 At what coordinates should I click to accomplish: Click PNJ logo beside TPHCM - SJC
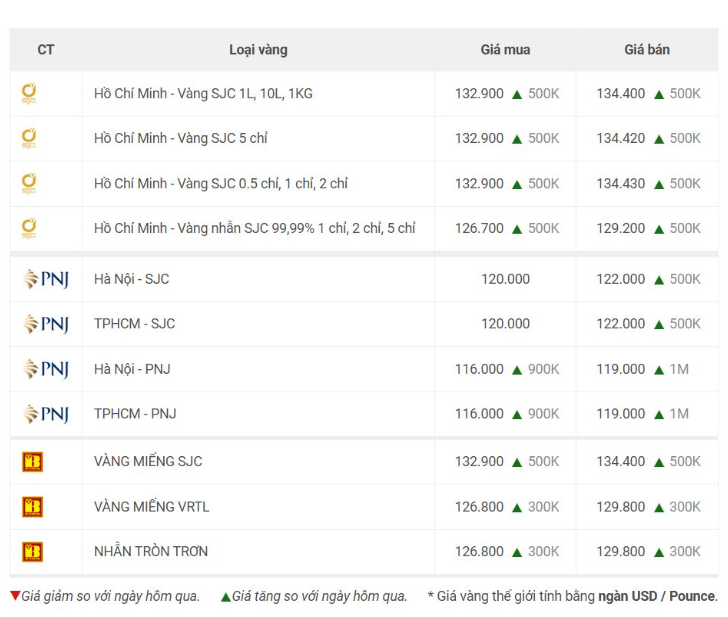pos(46,324)
